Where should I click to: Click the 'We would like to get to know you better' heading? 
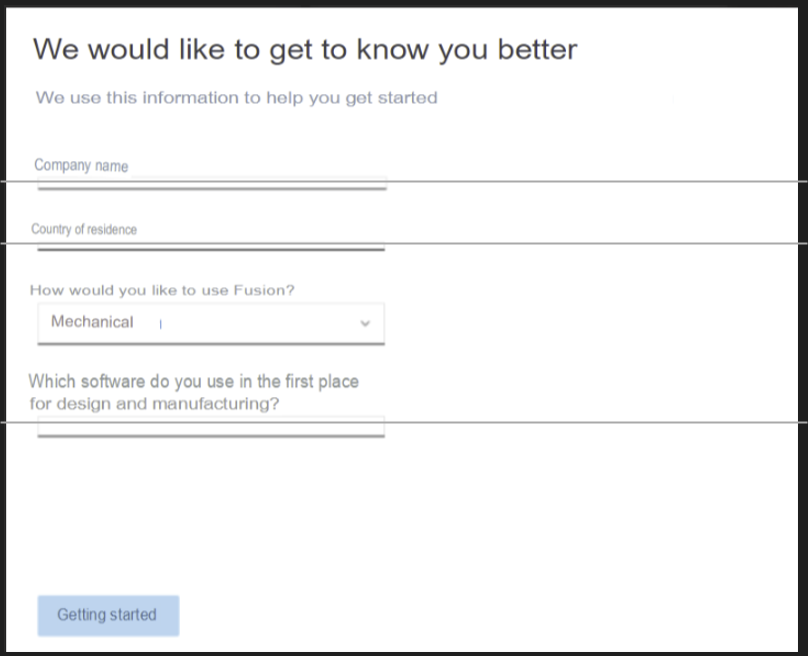[306, 49]
